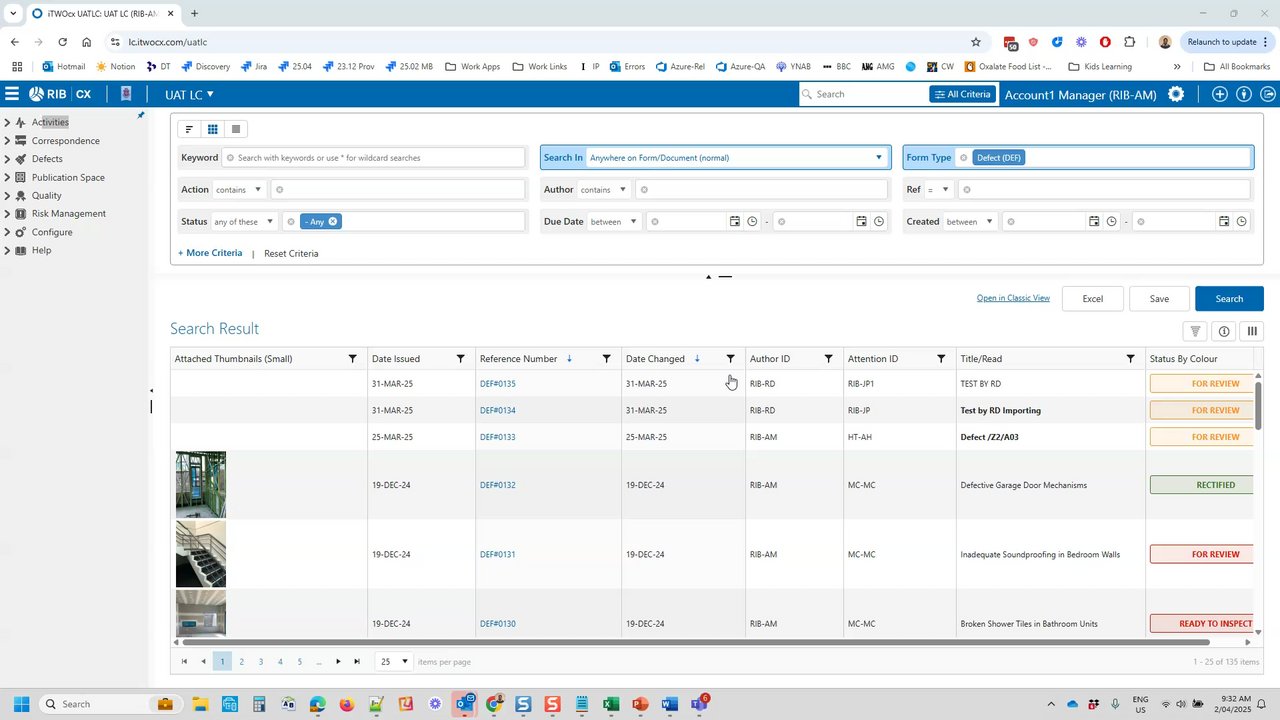Go to results page 2

(241, 662)
